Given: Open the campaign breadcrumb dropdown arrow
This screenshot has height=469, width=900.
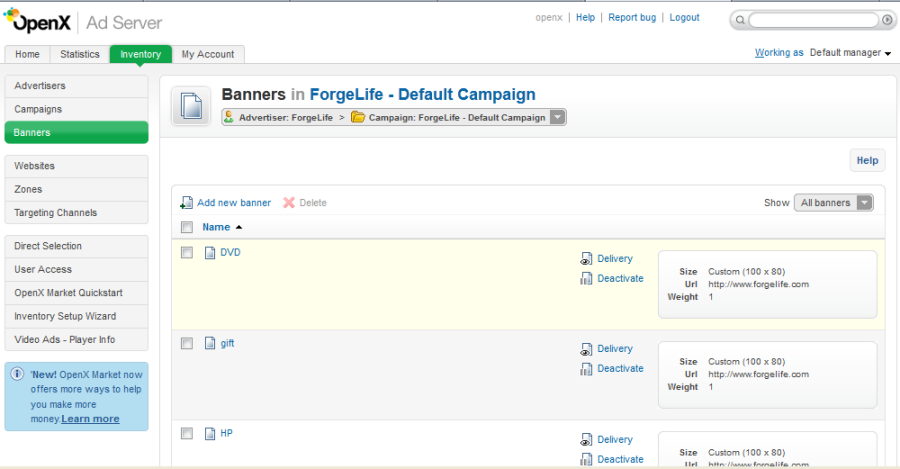Looking at the screenshot, I should coord(557,117).
